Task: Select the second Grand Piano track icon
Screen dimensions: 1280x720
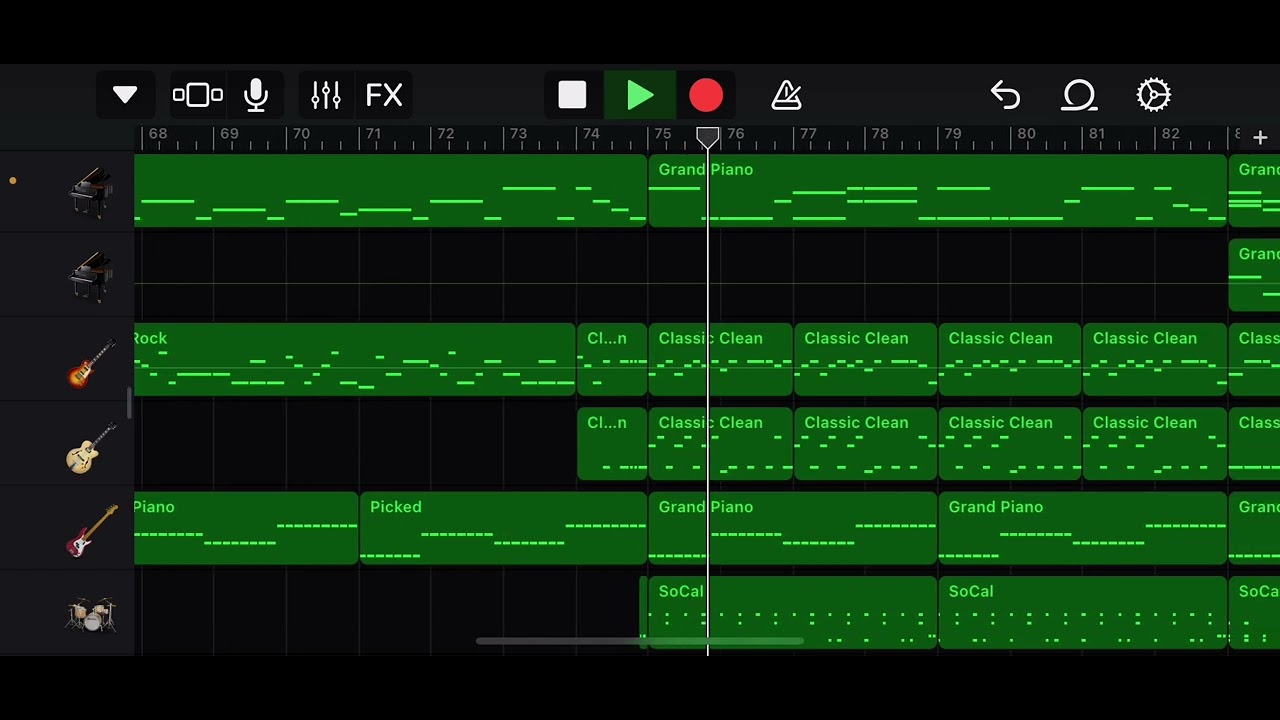Action: click(92, 276)
